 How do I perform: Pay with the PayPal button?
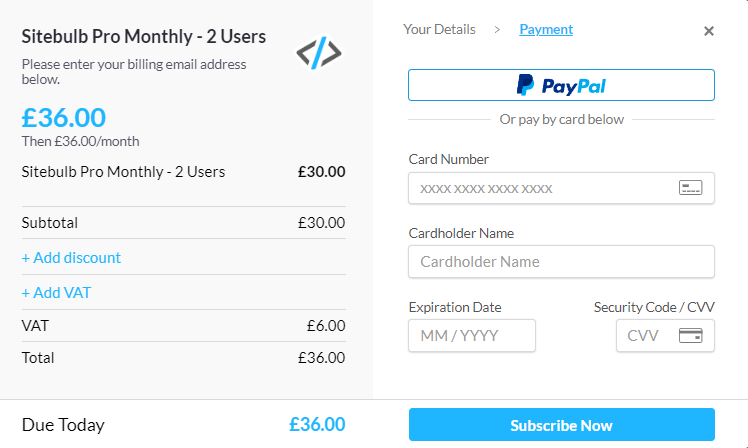click(x=561, y=85)
